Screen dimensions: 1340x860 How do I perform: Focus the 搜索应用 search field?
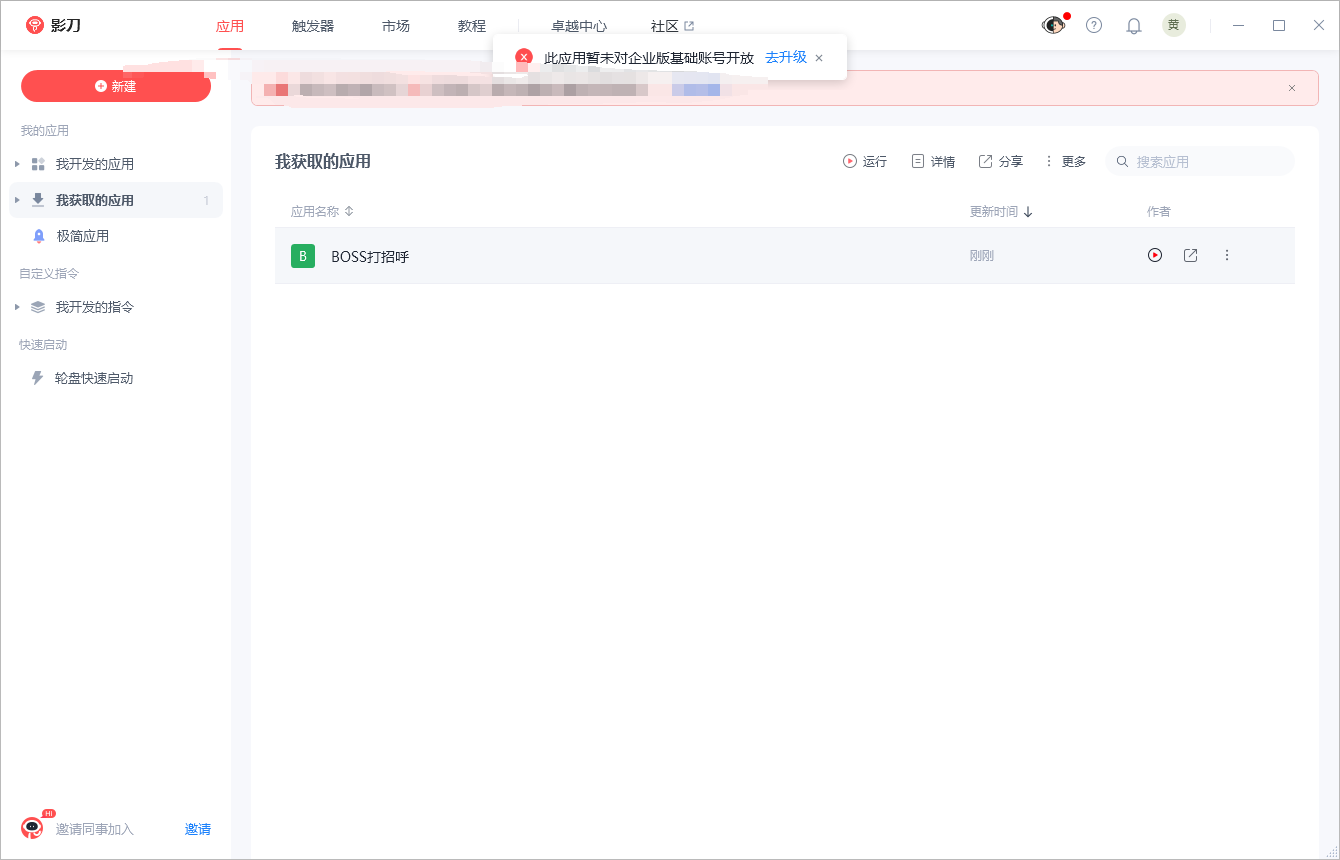(1200, 161)
